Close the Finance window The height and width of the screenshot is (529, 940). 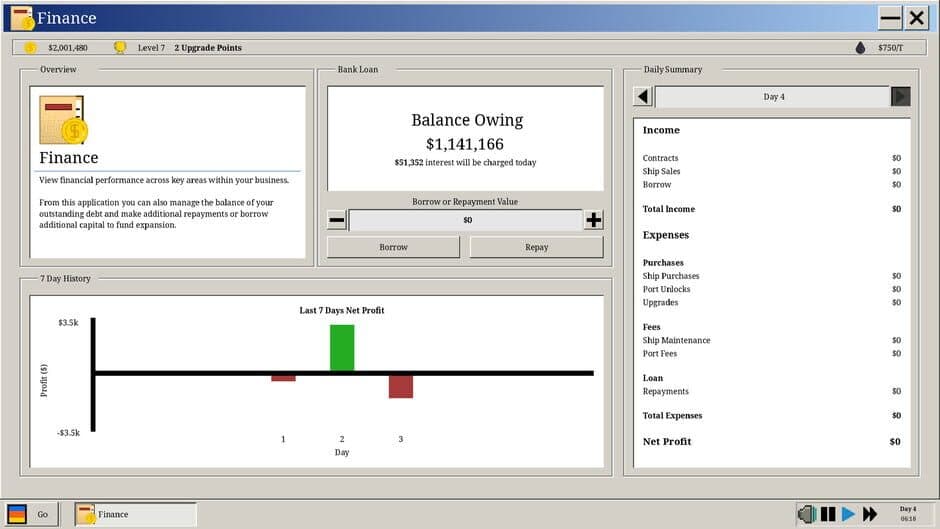917,18
